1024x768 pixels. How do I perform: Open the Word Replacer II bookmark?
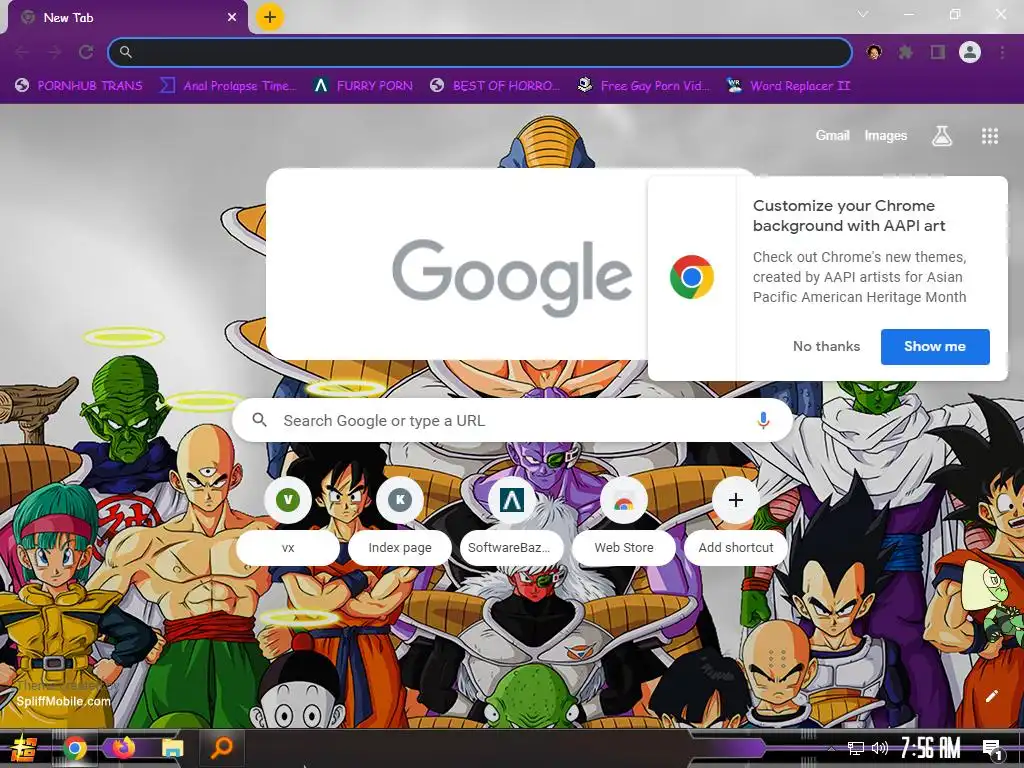pyautogui.click(x=788, y=86)
